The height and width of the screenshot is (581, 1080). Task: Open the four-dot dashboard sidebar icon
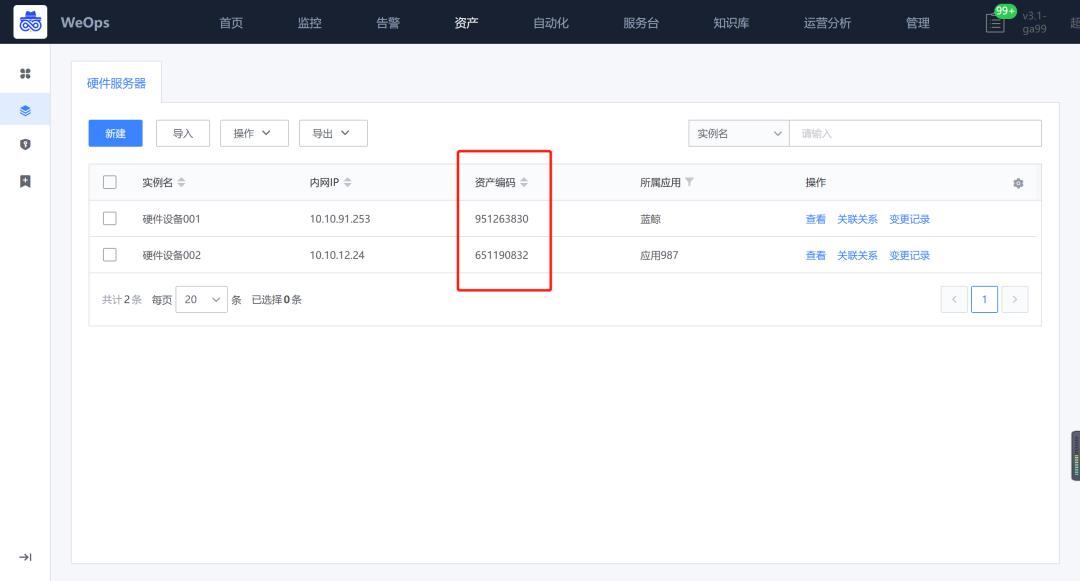coord(26,74)
